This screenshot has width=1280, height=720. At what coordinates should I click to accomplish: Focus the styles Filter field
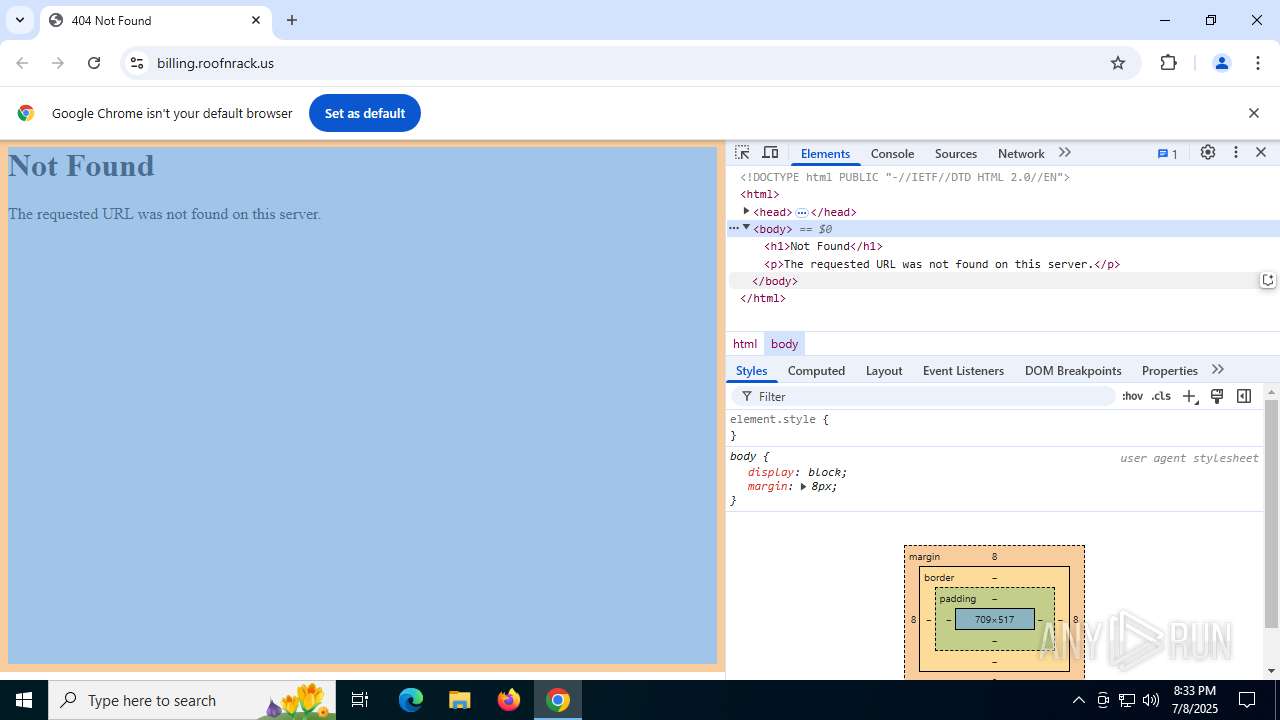point(923,397)
